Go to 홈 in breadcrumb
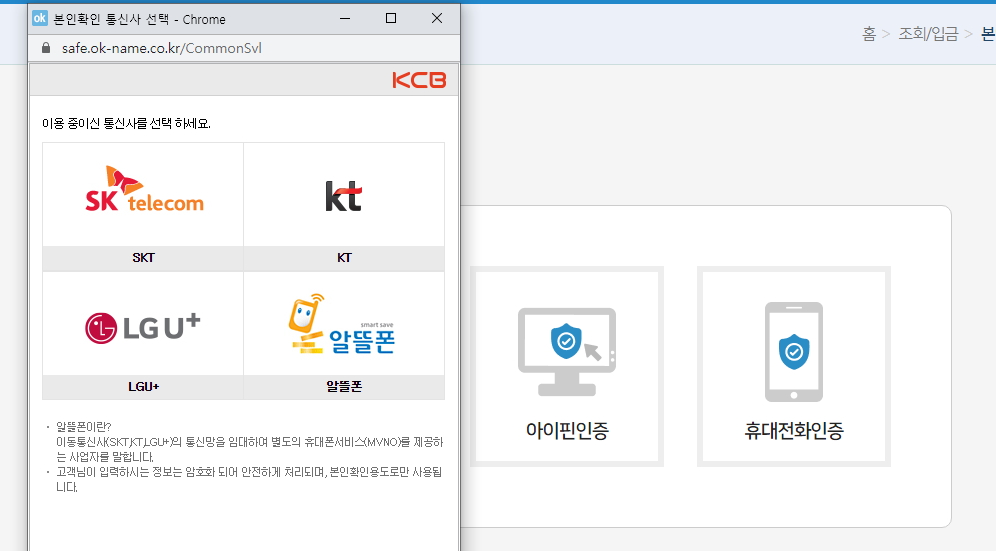 pos(869,33)
